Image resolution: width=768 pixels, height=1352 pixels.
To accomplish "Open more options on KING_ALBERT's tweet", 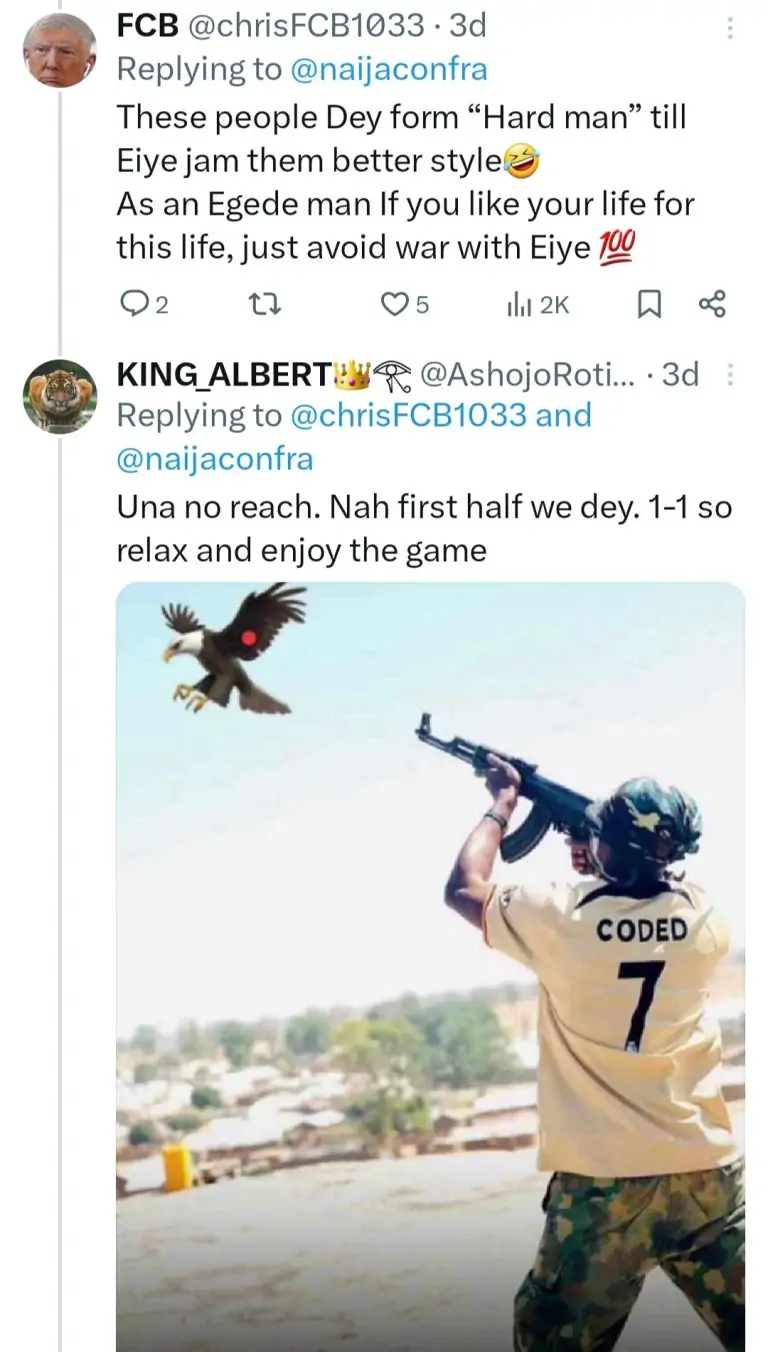I will point(730,374).
